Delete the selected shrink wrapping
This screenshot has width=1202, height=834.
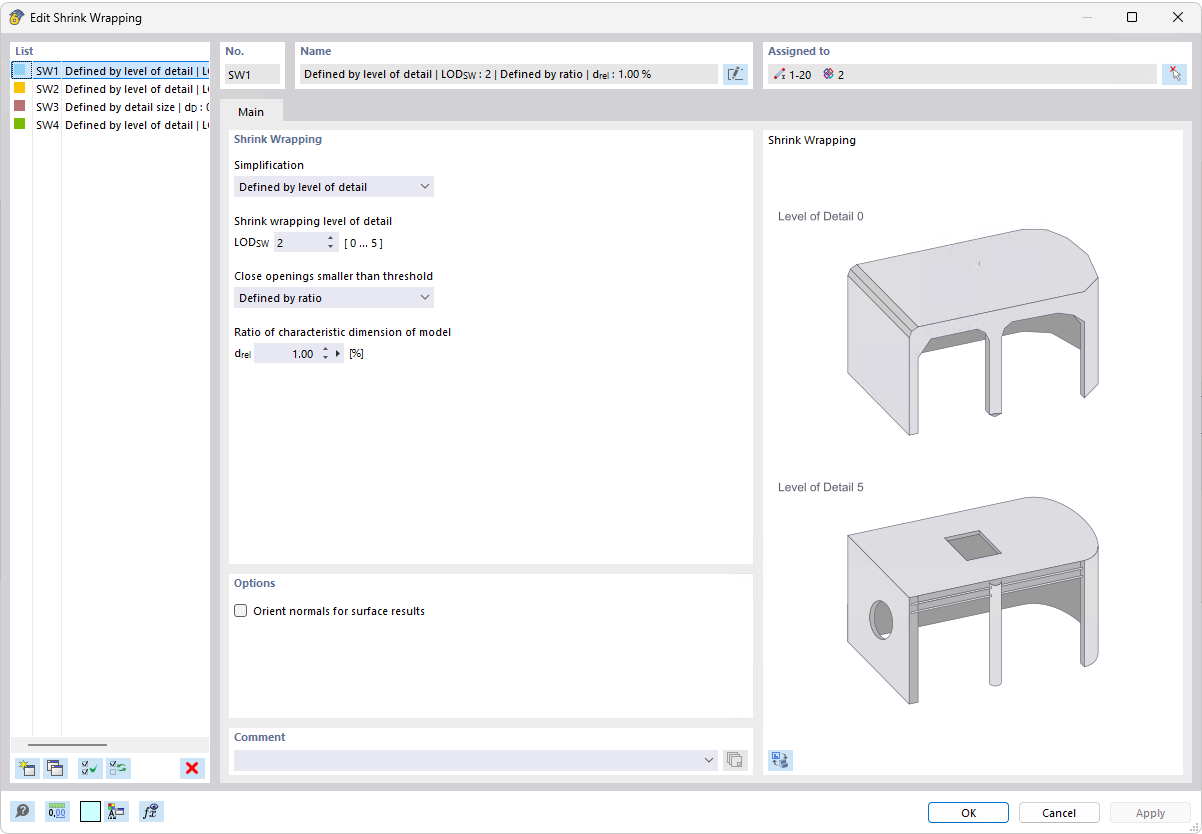191,768
